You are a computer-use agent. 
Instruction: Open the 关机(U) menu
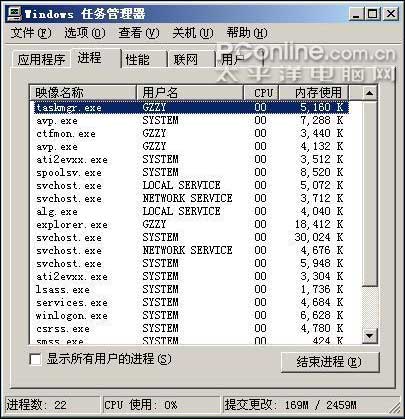tap(193, 33)
